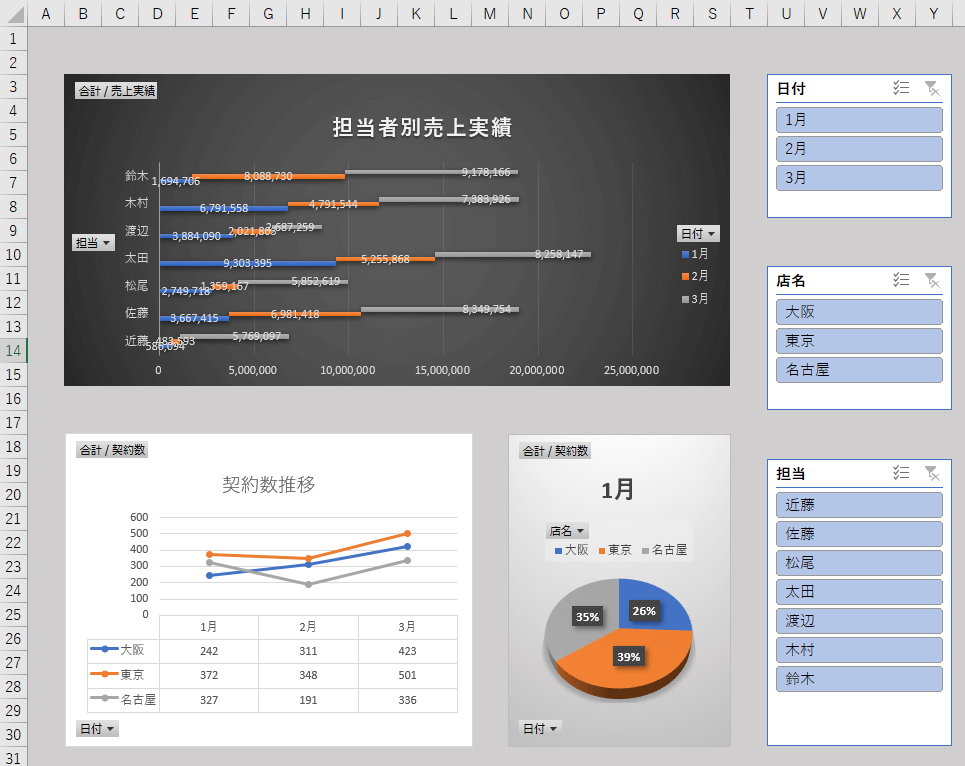
Task: Click 合計 / 契約数 button on line chart
Action: pyautogui.click(x=112, y=450)
